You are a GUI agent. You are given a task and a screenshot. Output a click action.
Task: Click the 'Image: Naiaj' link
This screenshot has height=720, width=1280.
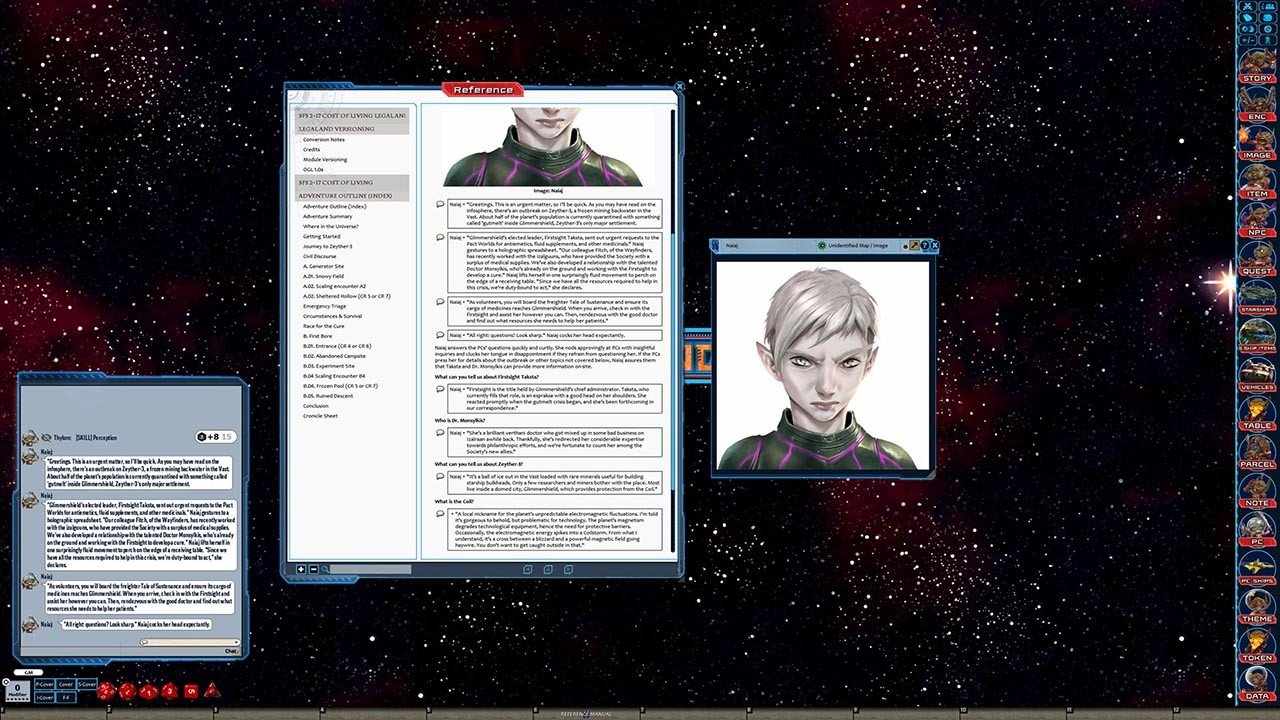pos(547,191)
